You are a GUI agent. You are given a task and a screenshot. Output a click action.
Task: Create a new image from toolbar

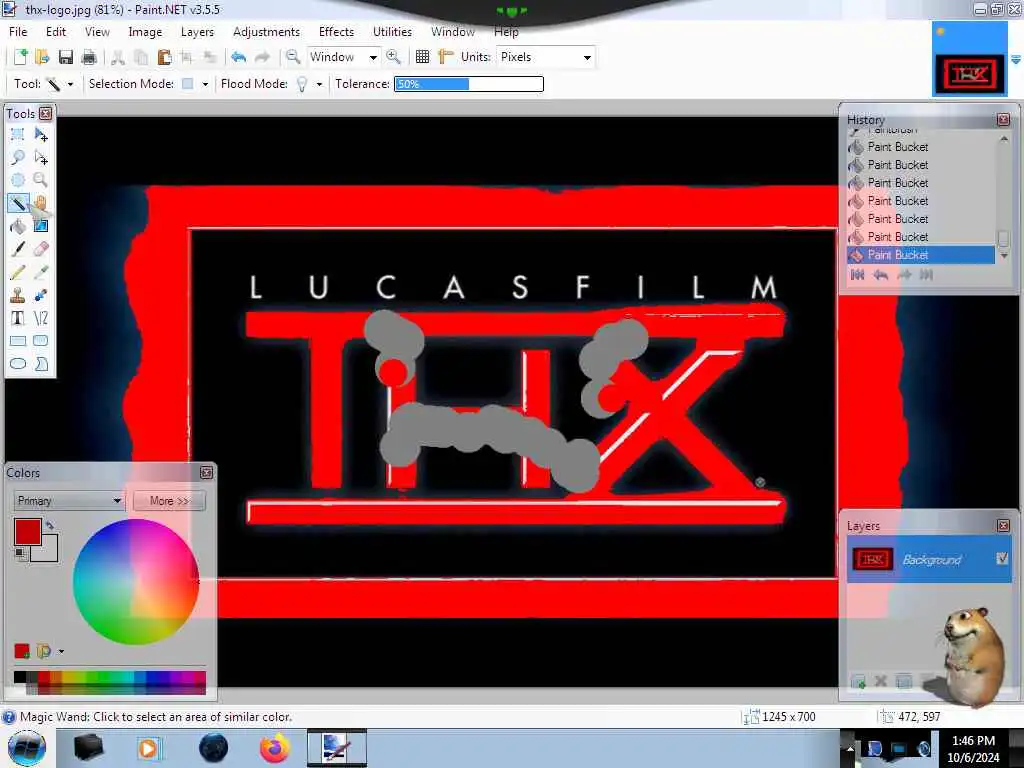click(x=20, y=57)
